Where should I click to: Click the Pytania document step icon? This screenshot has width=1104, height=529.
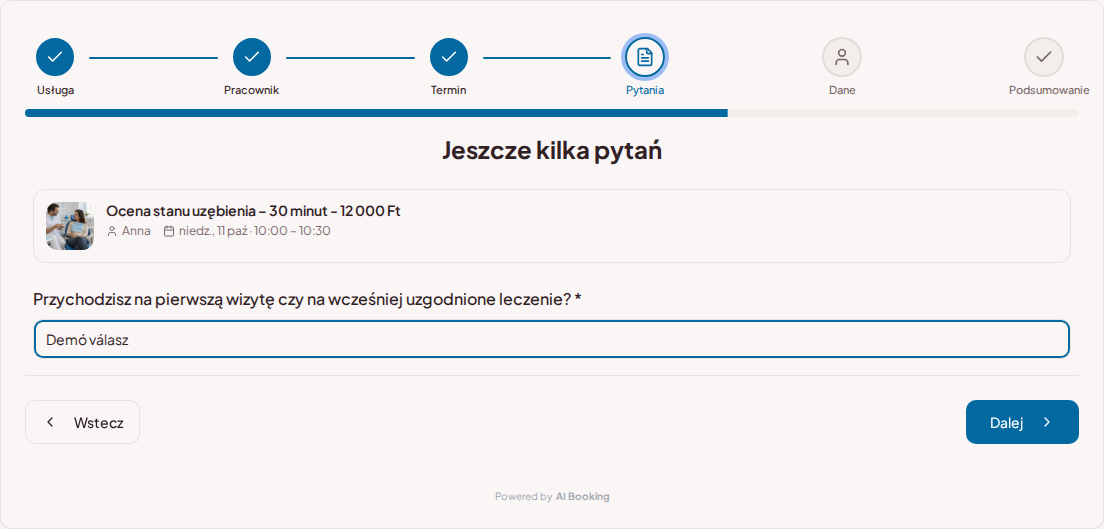pyautogui.click(x=645, y=57)
